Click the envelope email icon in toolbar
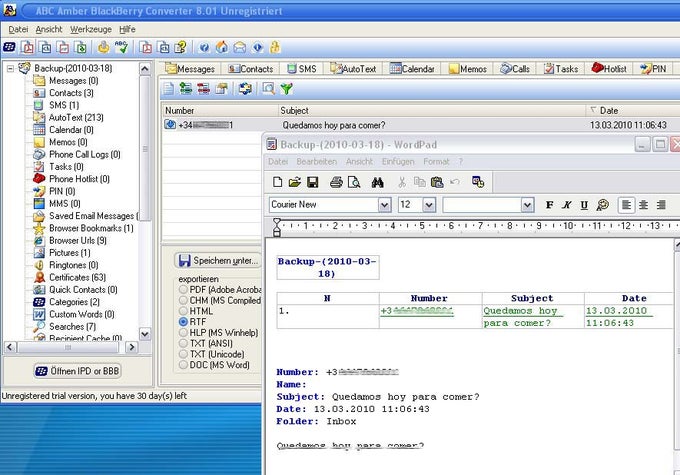 [240, 47]
